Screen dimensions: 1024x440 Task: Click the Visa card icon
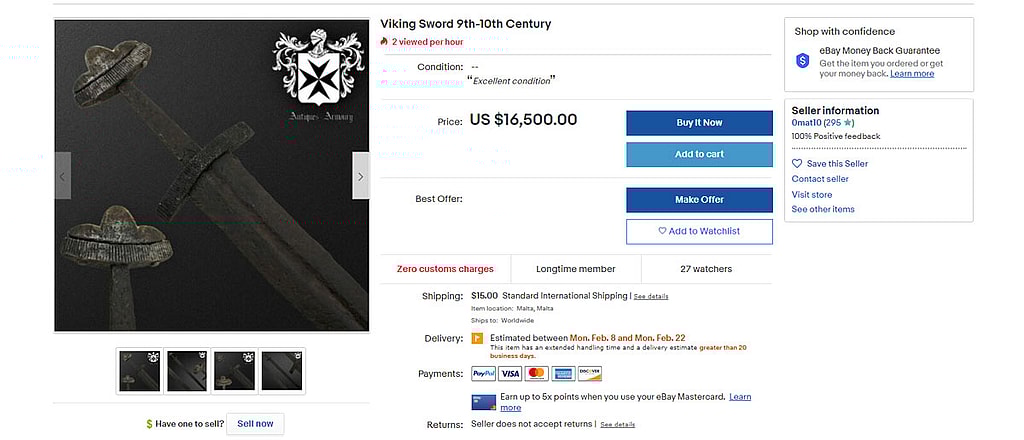click(x=510, y=373)
